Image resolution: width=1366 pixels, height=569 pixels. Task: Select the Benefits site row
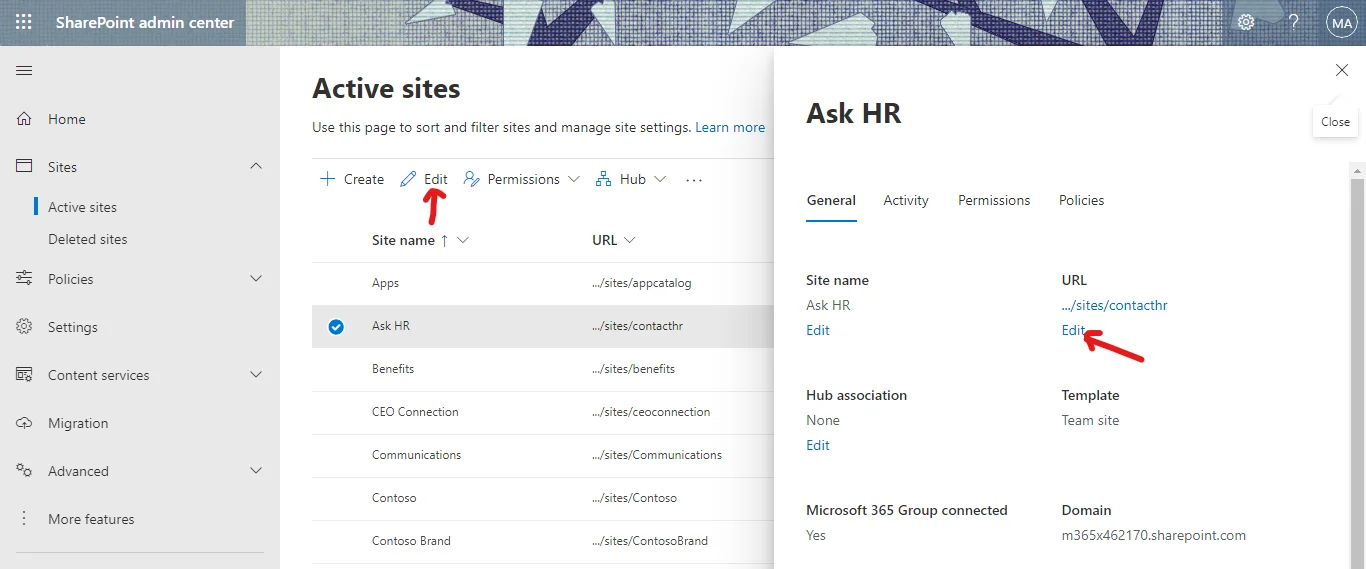click(543, 369)
